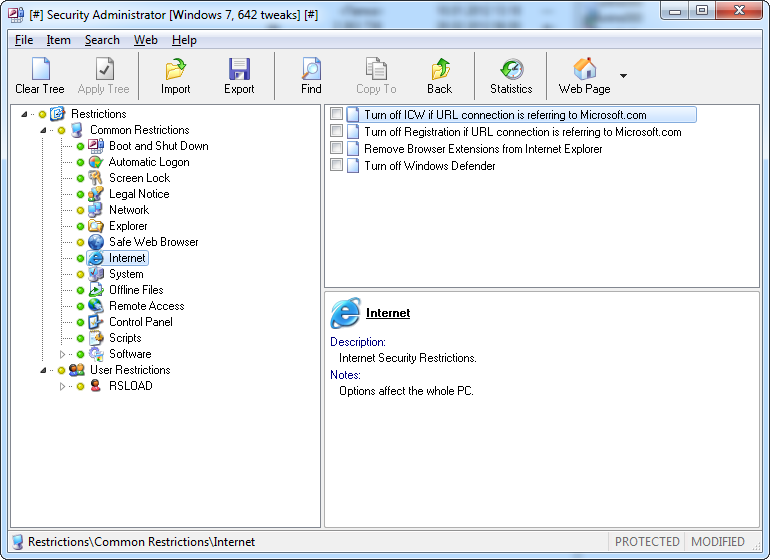Click the application icon in title bar
Image resolution: width=770 pixels, height=560 pixels.
pyautogui.click(x=16, y=14)
